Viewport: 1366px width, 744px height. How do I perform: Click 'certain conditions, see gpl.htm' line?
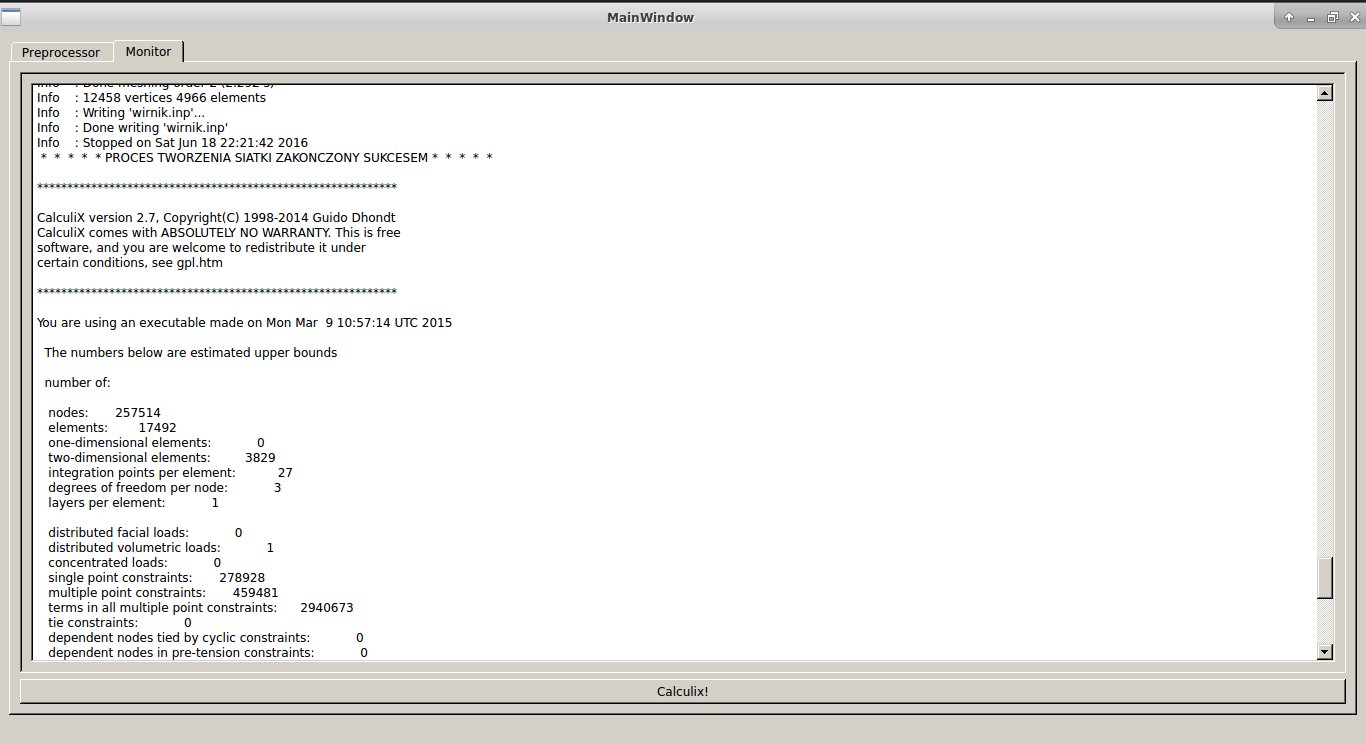[x=130, y=263]
